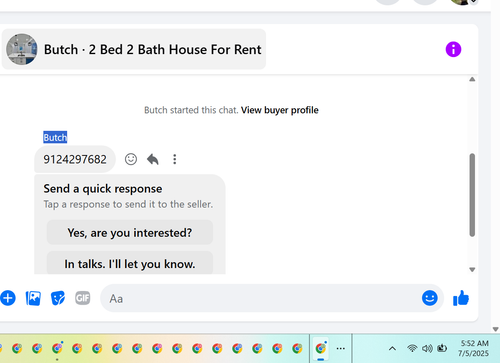Click the message bubble 9124297682
500x363 pixels.
click(75, 159)
